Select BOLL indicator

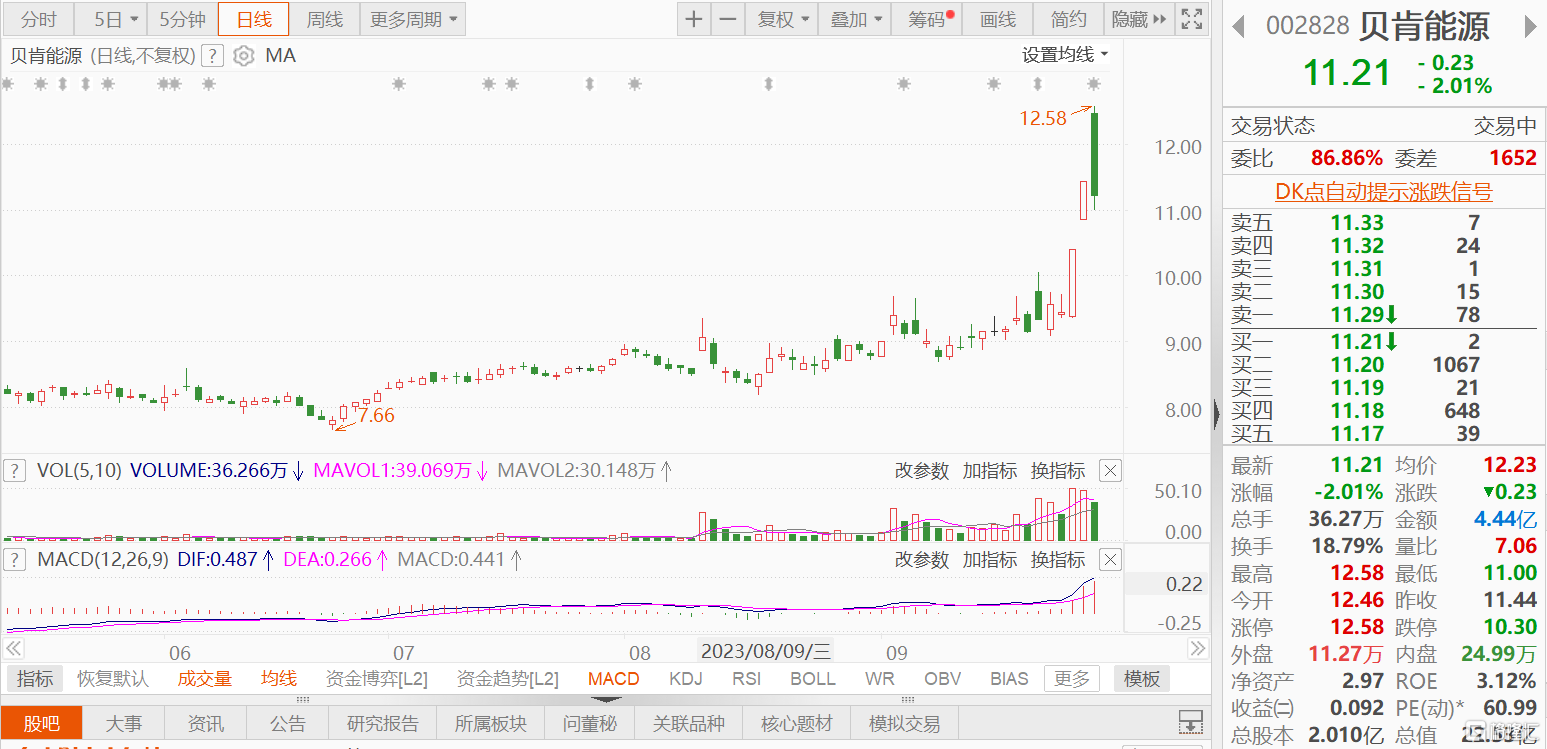[813, 679]
